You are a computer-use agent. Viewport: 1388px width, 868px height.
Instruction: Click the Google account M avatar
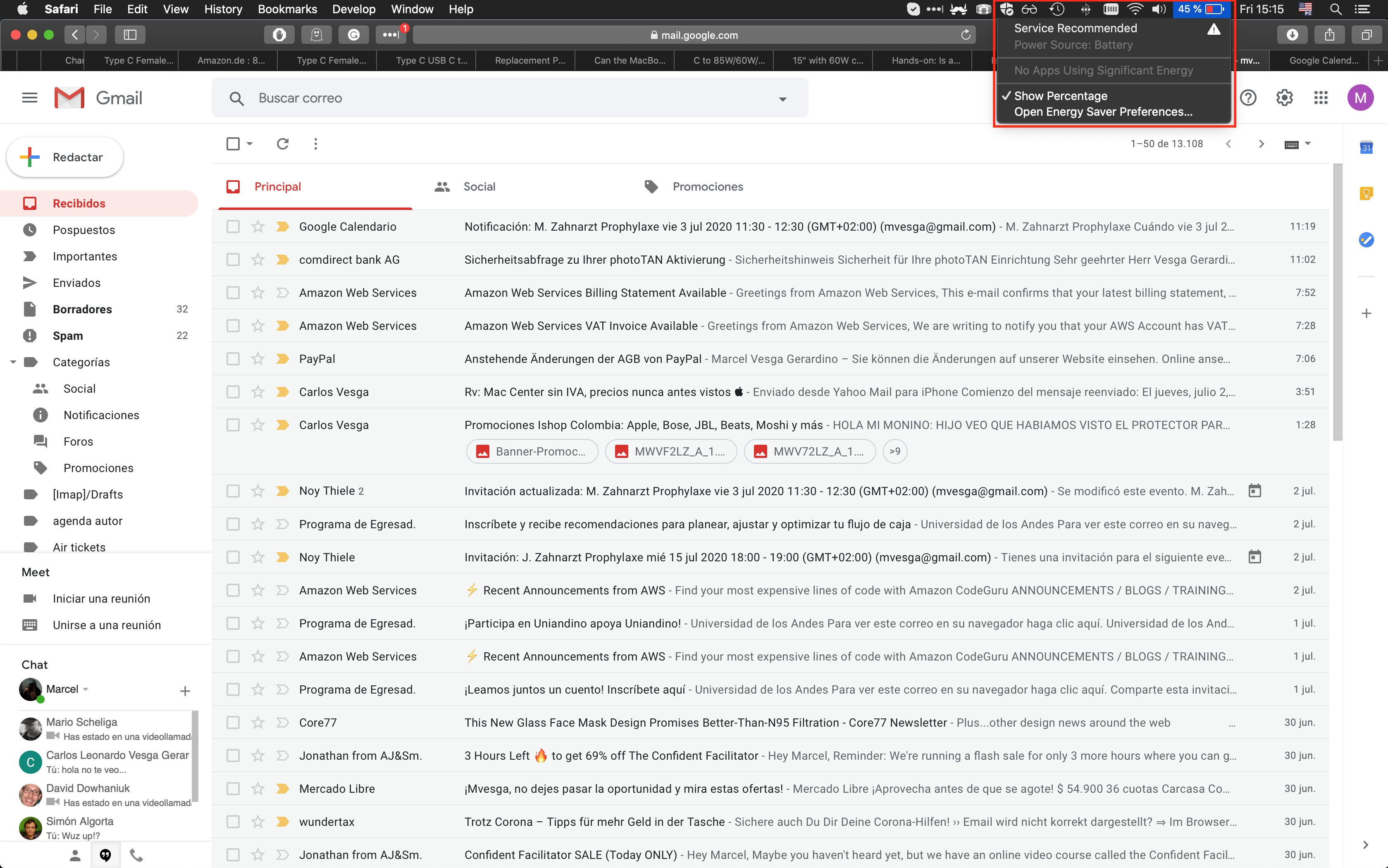pyautogui.click(x=1360, y=98)
